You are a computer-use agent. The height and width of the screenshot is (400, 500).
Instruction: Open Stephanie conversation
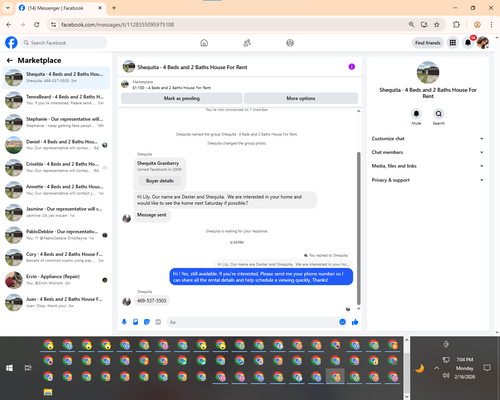coord(56,122)
